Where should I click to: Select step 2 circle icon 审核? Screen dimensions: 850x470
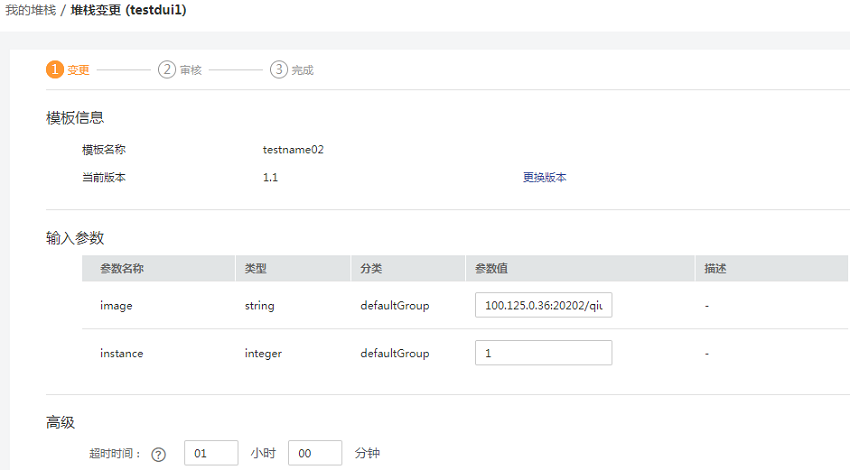pos(167,69)
